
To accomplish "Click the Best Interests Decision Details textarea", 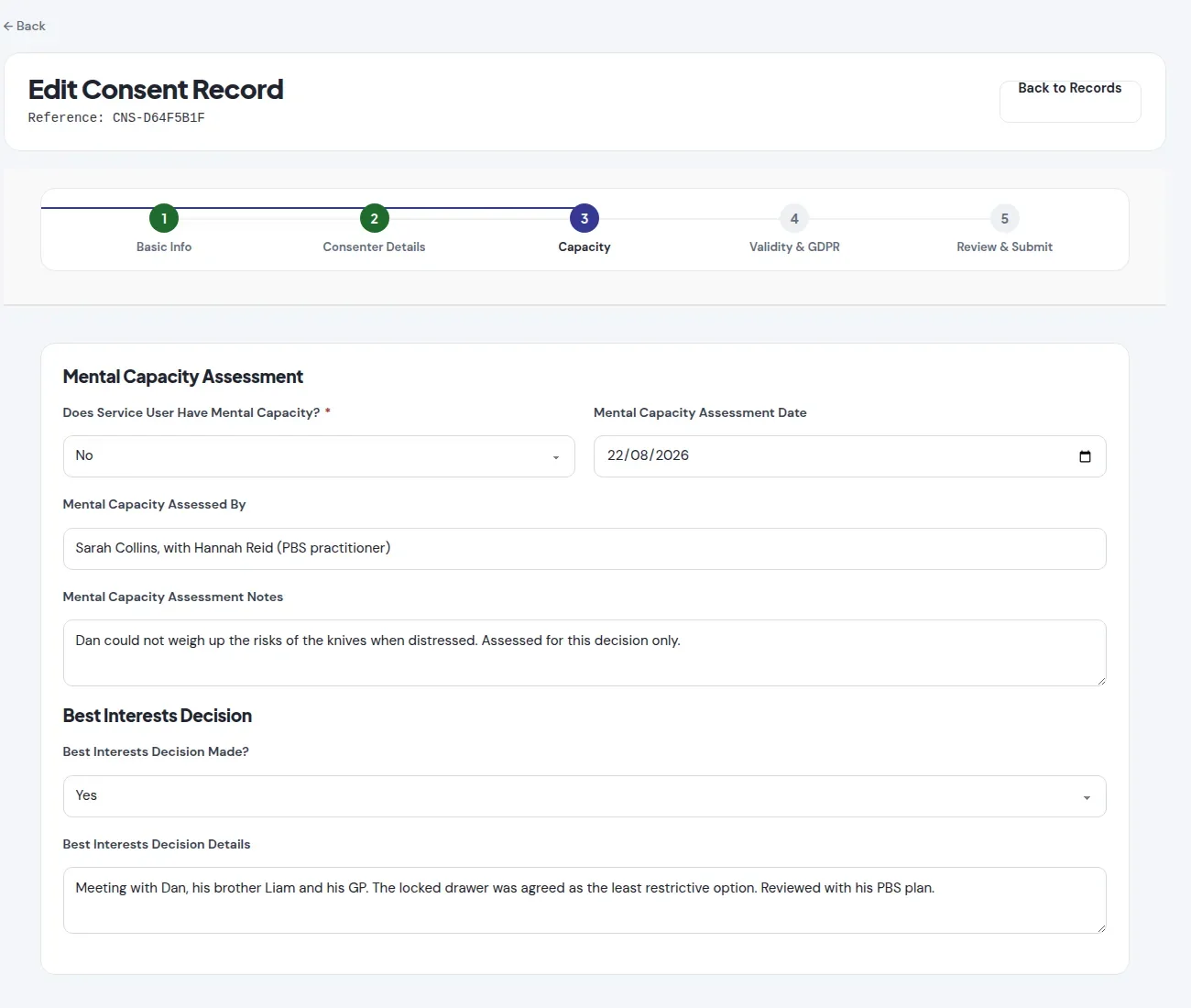I will (585, 900).
